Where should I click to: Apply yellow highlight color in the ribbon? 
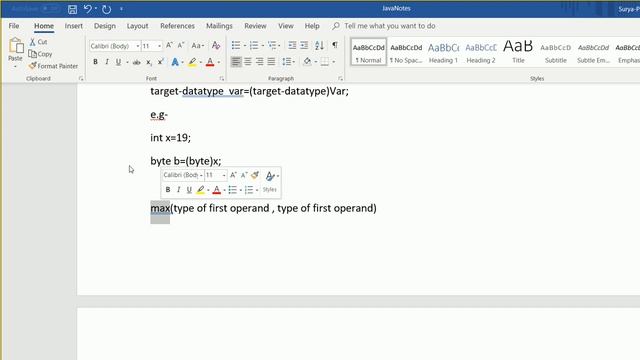192,62
